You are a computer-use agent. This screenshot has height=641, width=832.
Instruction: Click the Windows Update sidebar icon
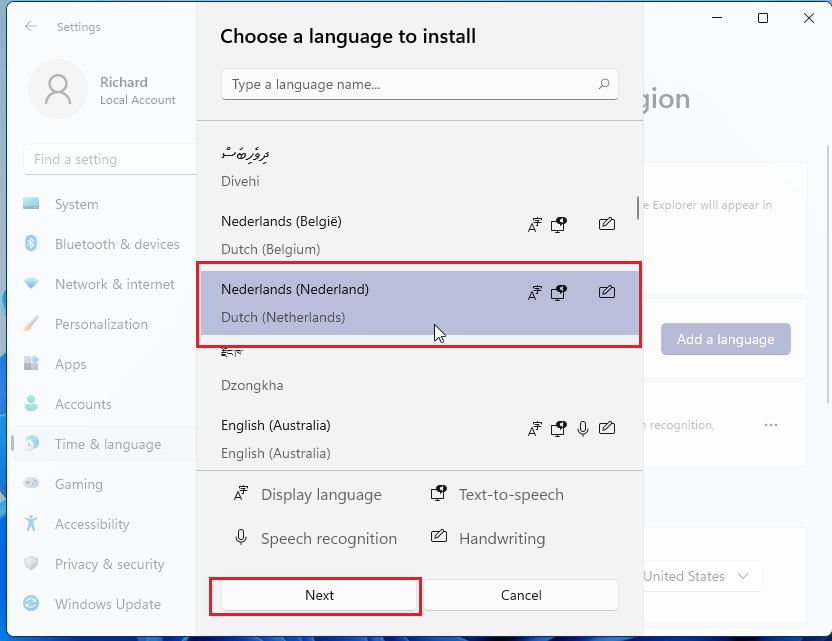pyautogui.click(x=31, y=604)
